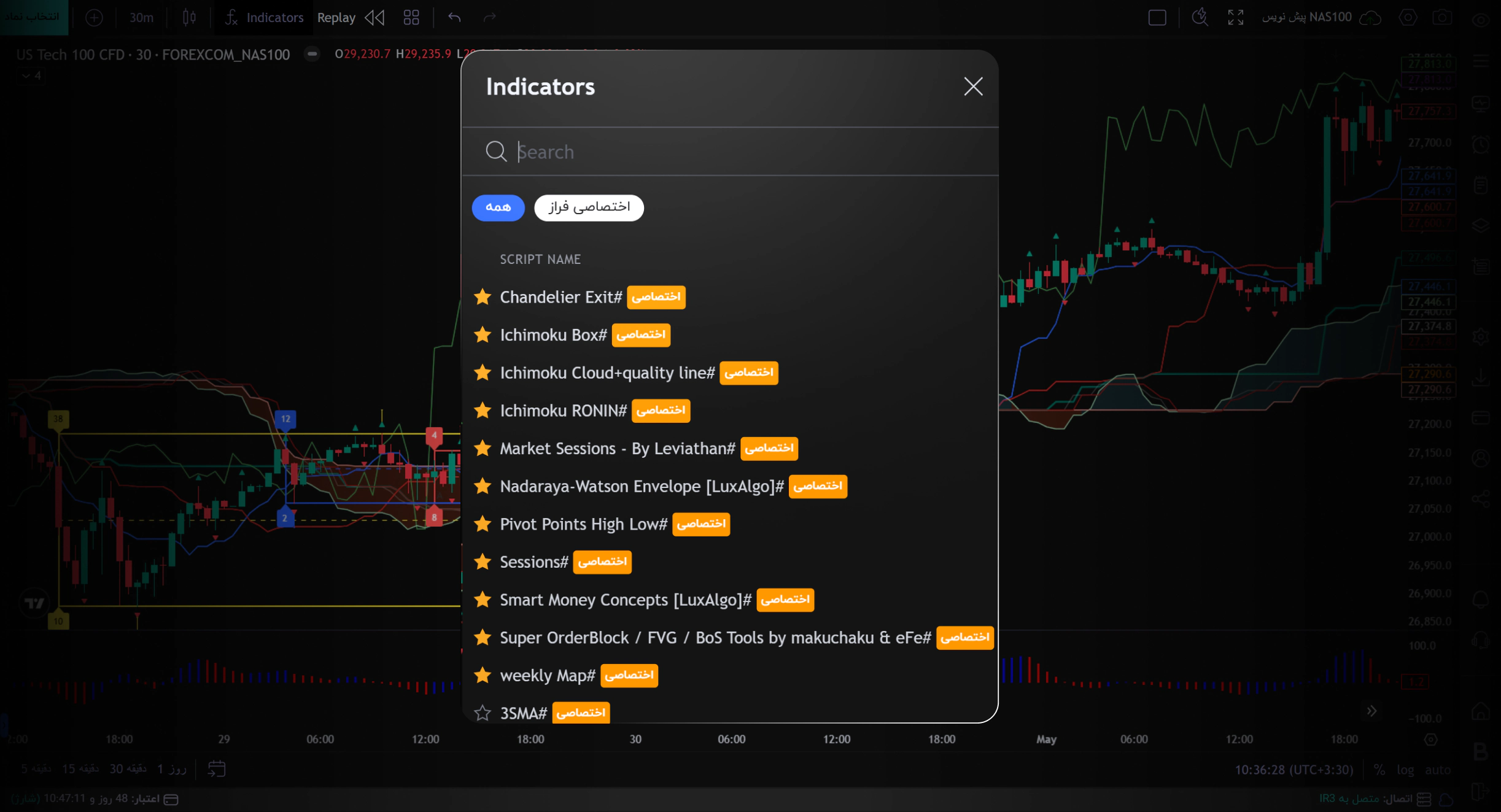Screen dimensions: 1501x812
Task: Open the user profile icon in right sidebar
Action: click(x=1481, y=458)
